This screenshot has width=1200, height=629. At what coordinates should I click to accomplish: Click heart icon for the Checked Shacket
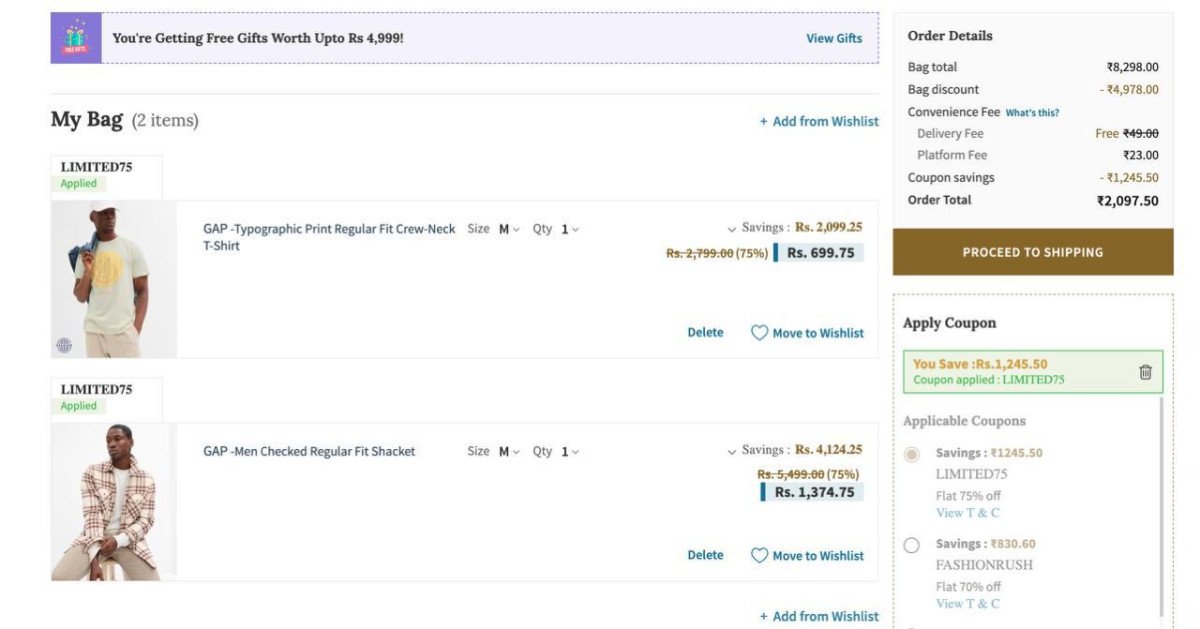(759, 555)
